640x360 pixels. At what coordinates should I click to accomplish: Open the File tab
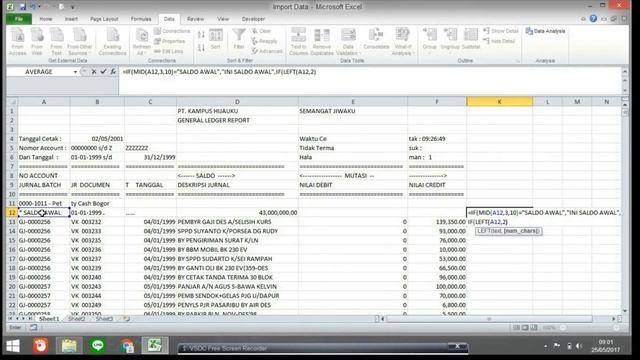click(19, 19)
